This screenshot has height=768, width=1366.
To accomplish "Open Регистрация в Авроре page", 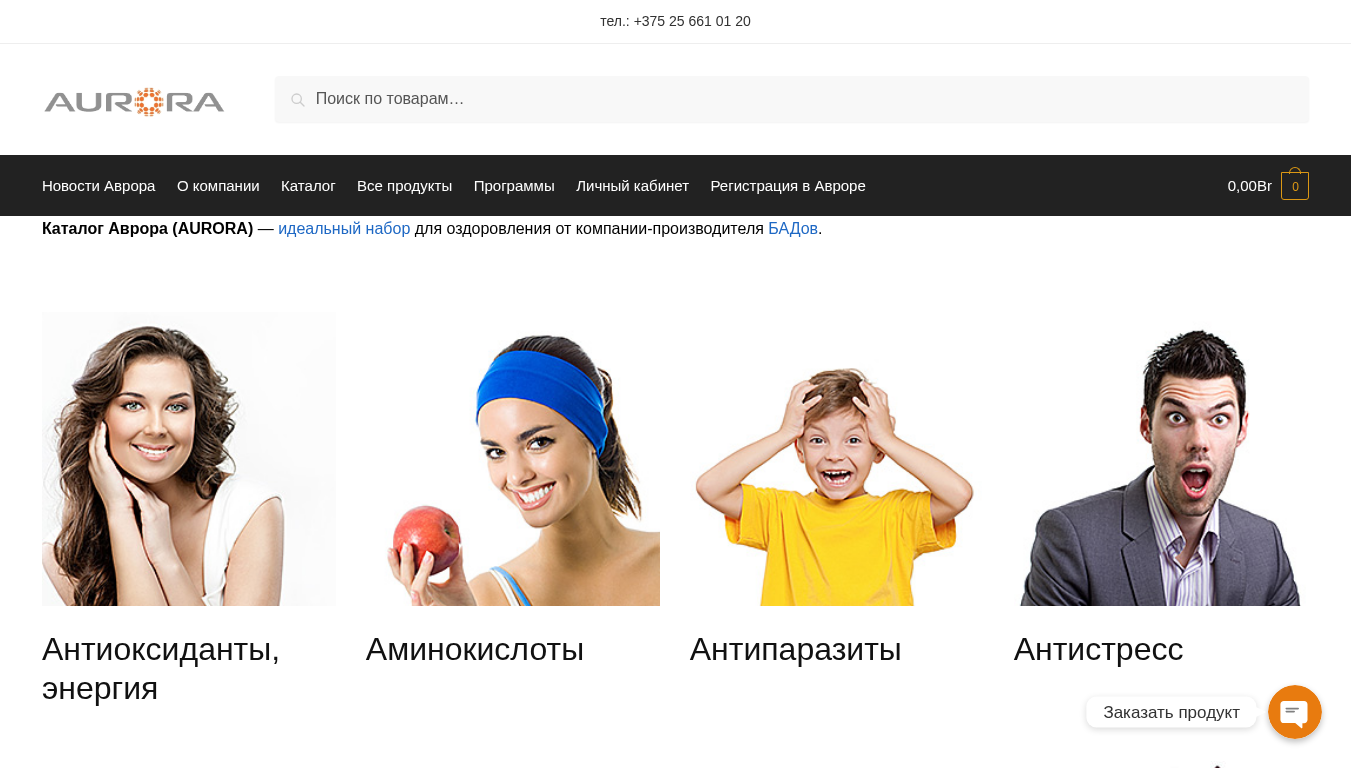I will point(788,186).
